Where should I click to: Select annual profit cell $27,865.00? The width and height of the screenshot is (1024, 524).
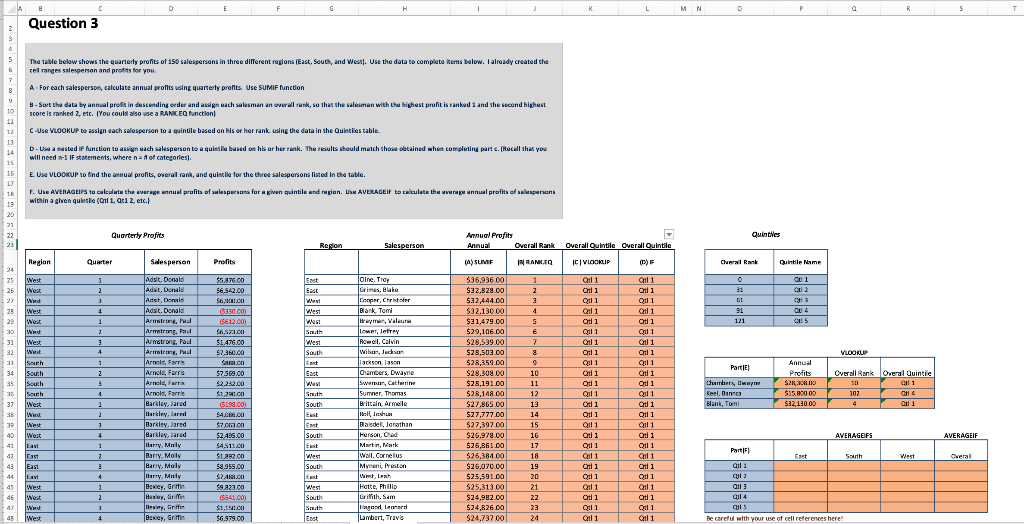click(x=479, y=404)
